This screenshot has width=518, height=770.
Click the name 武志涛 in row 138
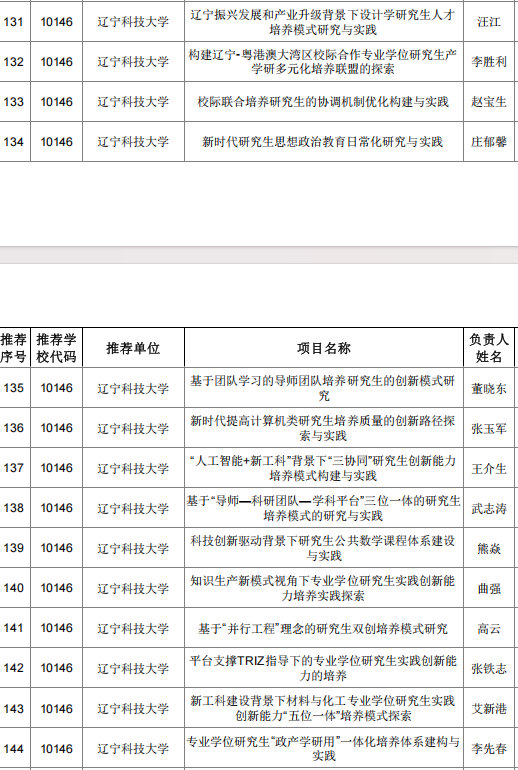tap(489, 508)
